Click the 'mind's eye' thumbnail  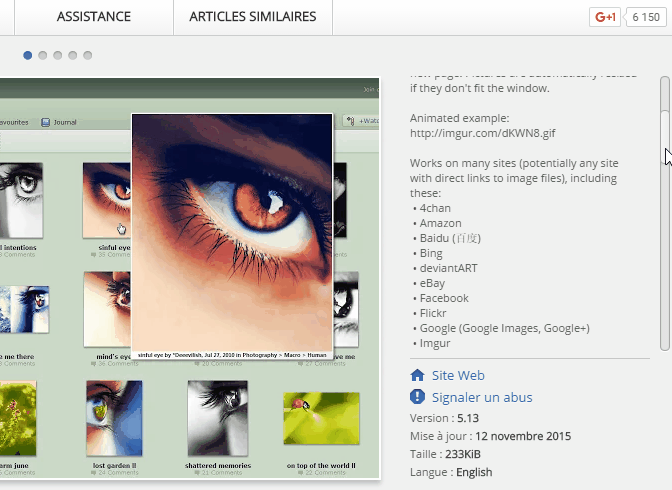click(x=108, y=309)
